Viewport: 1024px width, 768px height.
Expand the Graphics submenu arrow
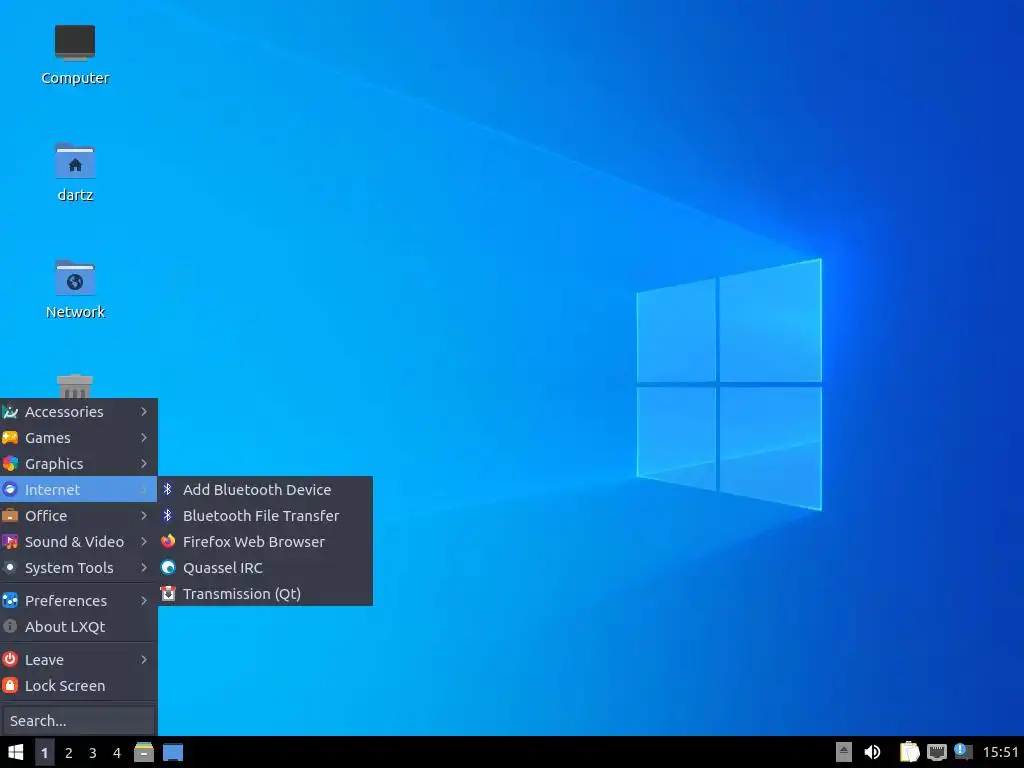tap(144, 464)
